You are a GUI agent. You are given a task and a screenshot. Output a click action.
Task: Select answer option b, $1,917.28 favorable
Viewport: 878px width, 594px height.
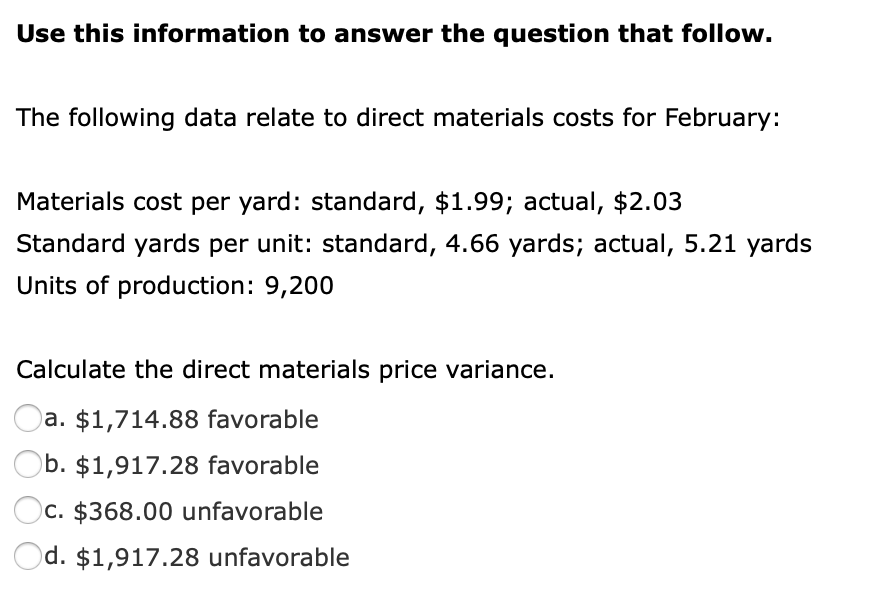click(26, 465)
